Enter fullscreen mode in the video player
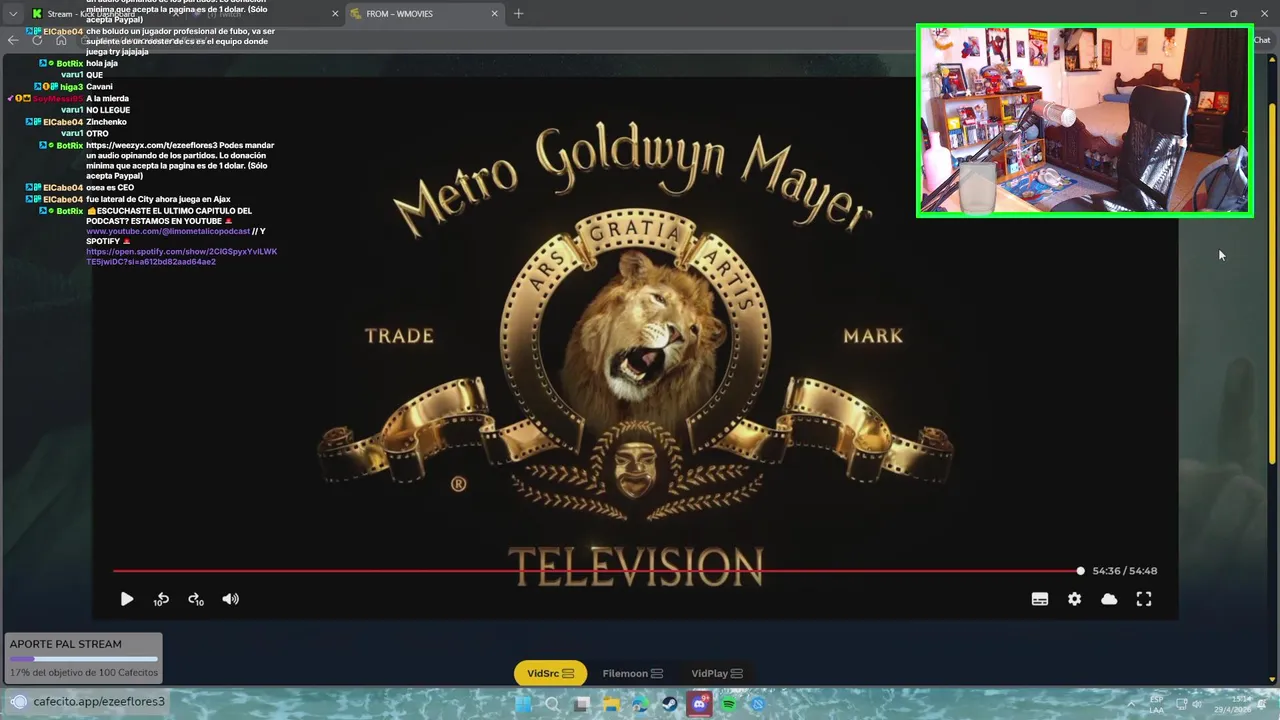The image size is (1280, 720). pos(1144,599)
